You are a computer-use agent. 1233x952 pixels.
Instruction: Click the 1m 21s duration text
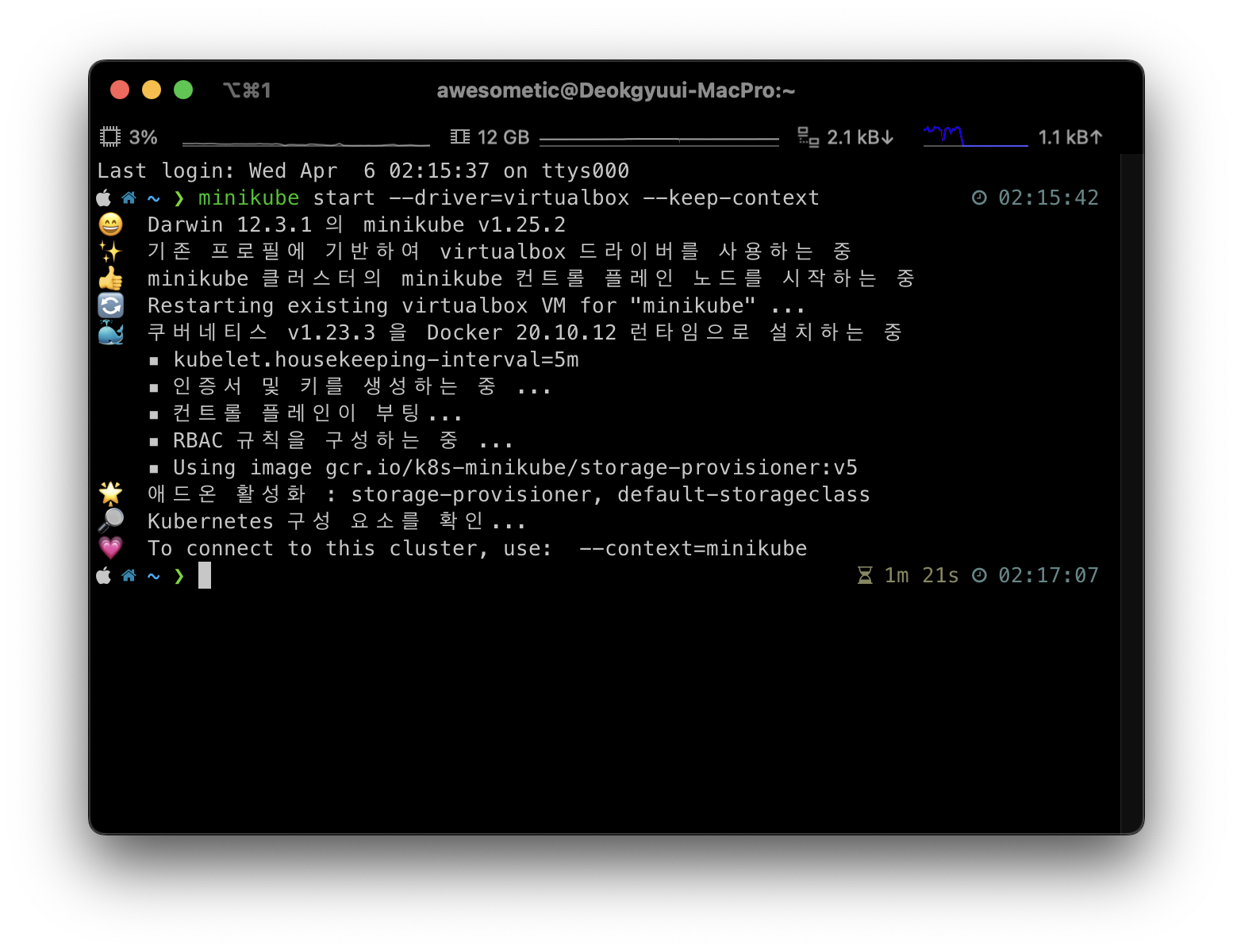pyautogui.click(x=921, y=575)
